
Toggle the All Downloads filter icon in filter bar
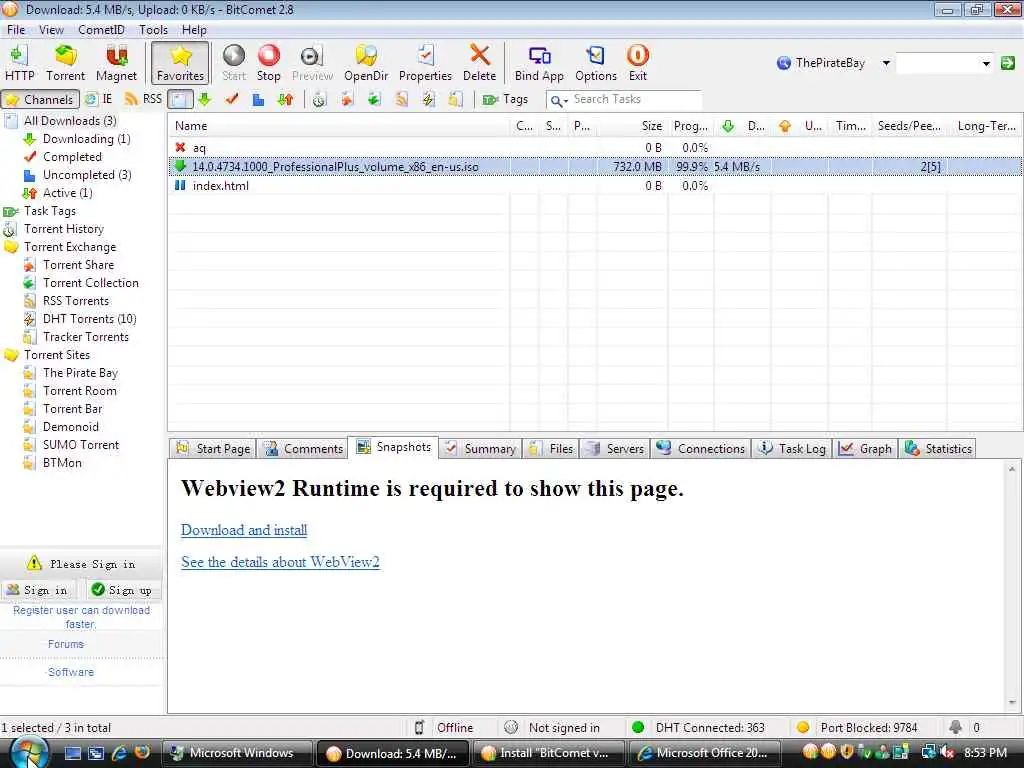(180, 99)
